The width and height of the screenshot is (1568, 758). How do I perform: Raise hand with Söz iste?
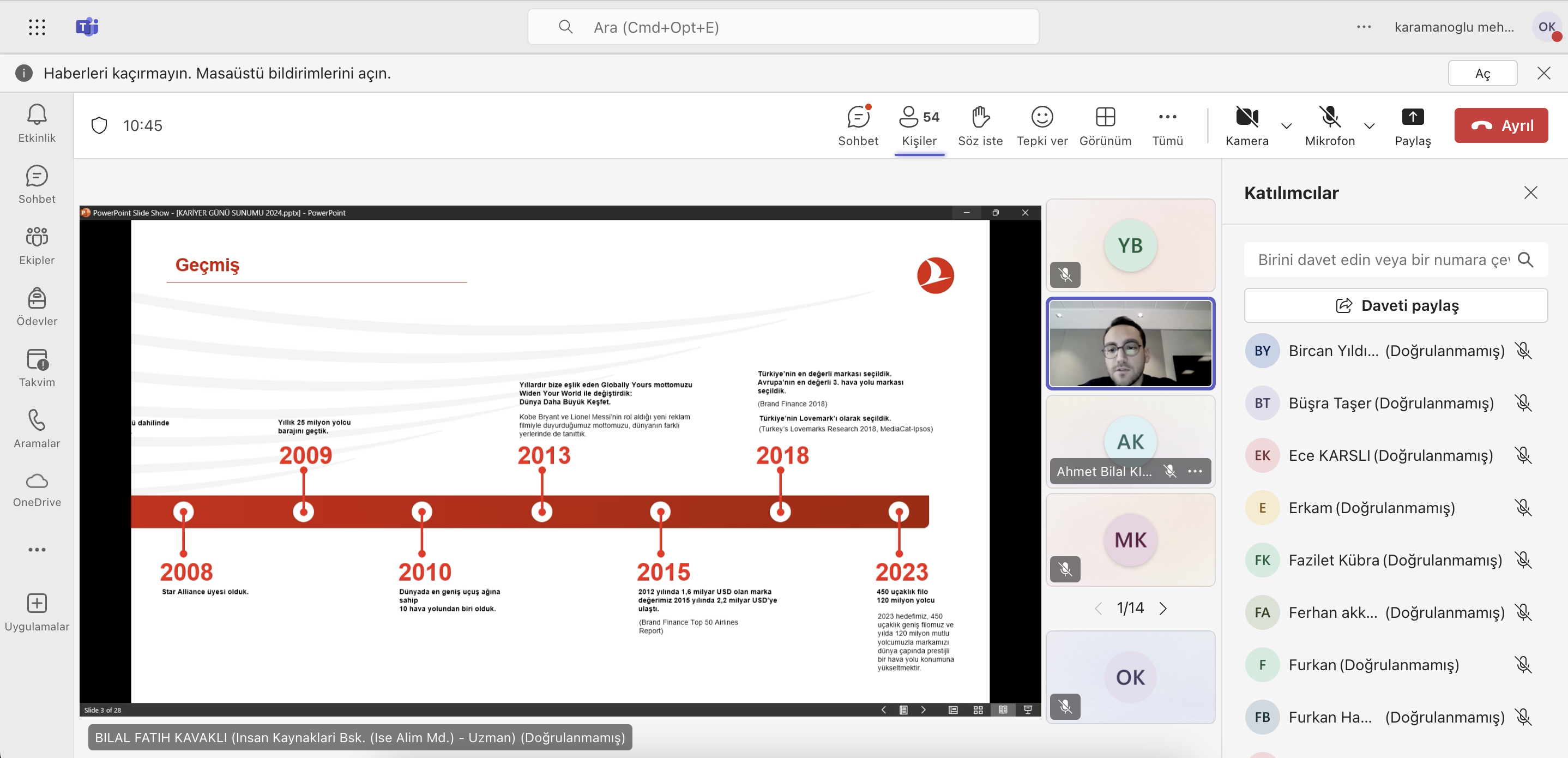980,125
